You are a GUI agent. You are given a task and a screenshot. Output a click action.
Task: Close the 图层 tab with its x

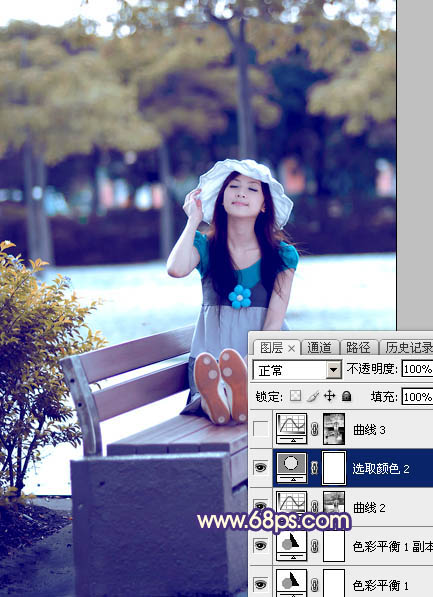point(291,348)
